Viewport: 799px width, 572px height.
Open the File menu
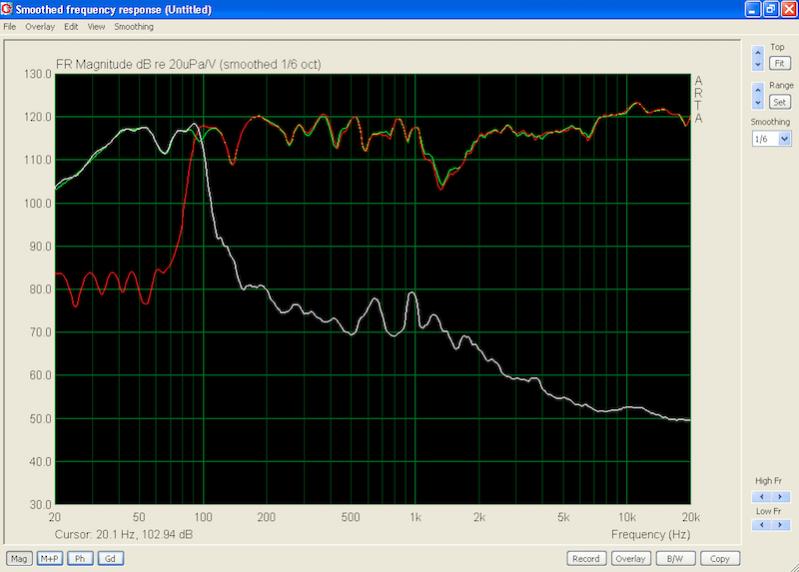[x=10, y=26]
